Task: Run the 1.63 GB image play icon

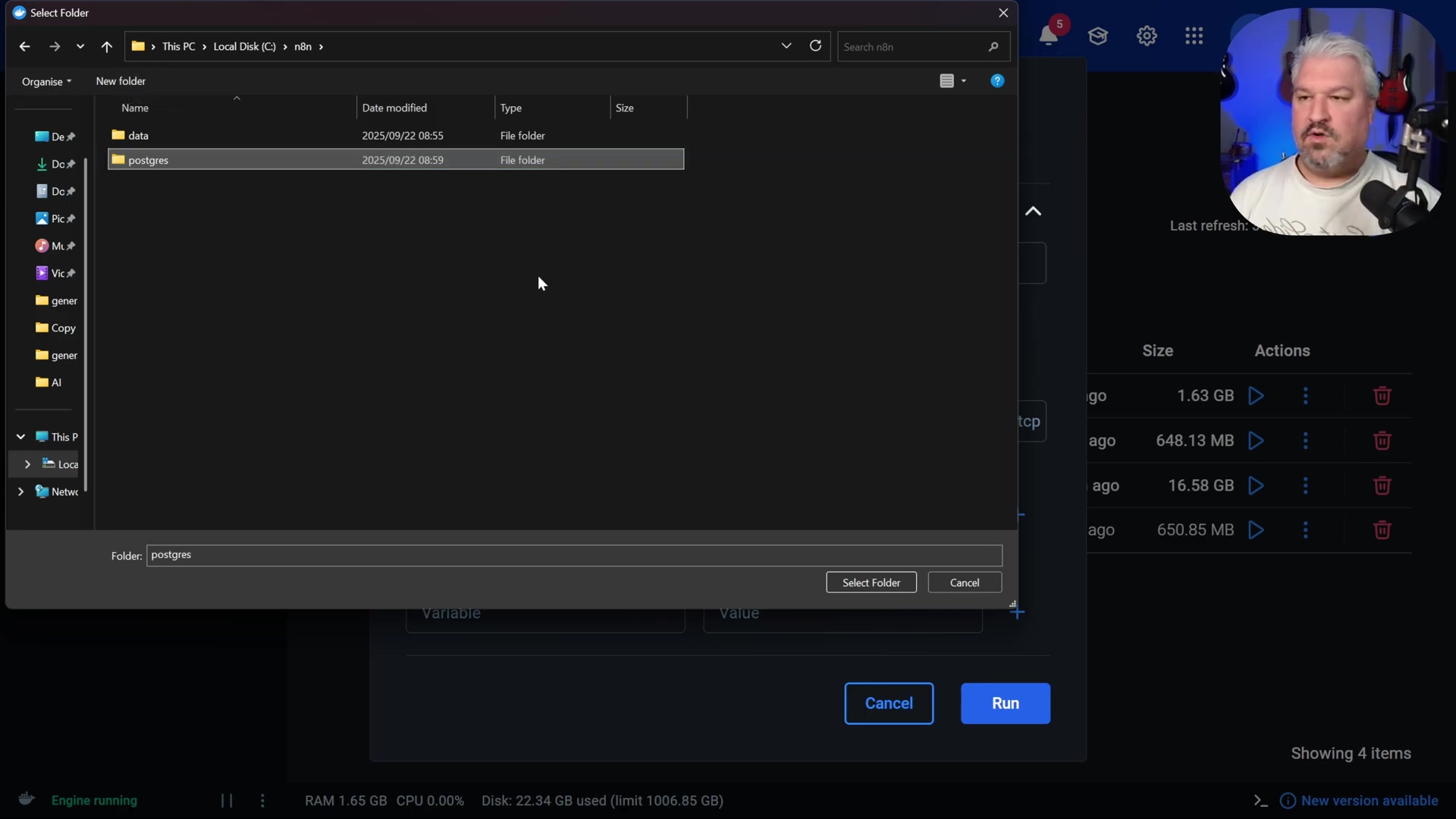Action: 1256,396
